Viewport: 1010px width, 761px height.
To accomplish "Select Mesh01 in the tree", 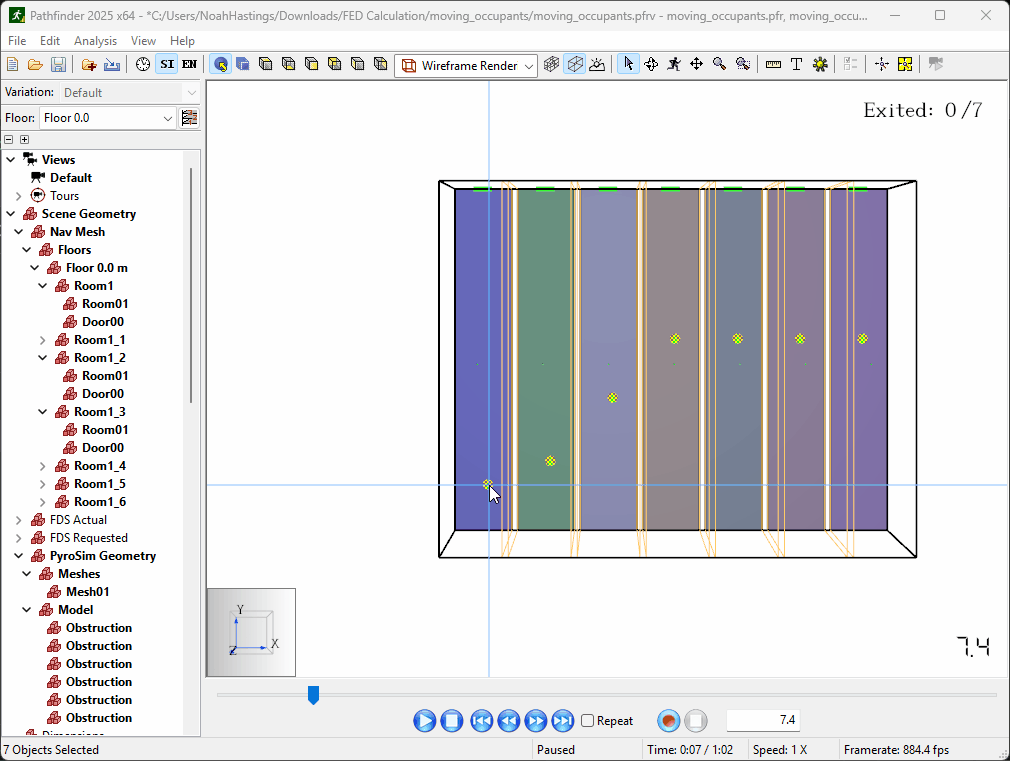I will click(88, 592).
